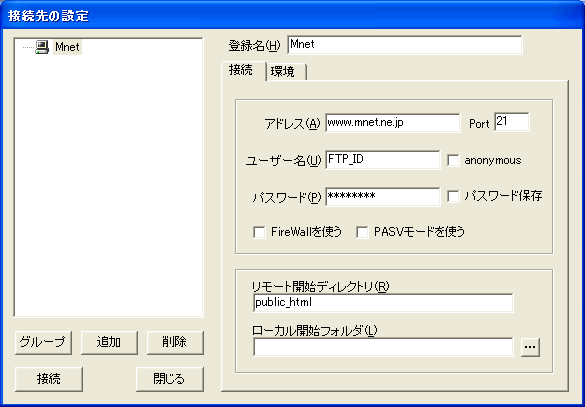Click the Mnet computer icon in tree

point(42,47)
